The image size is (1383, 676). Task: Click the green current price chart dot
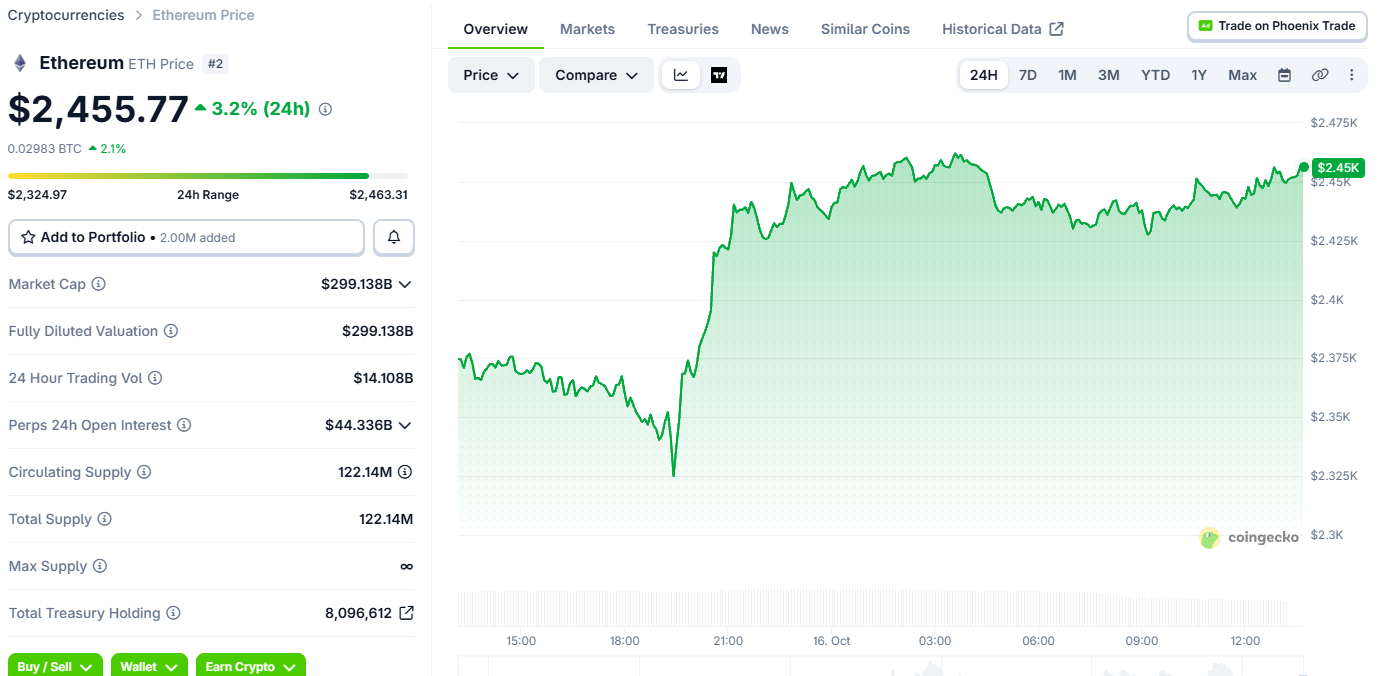[1304, 167]
